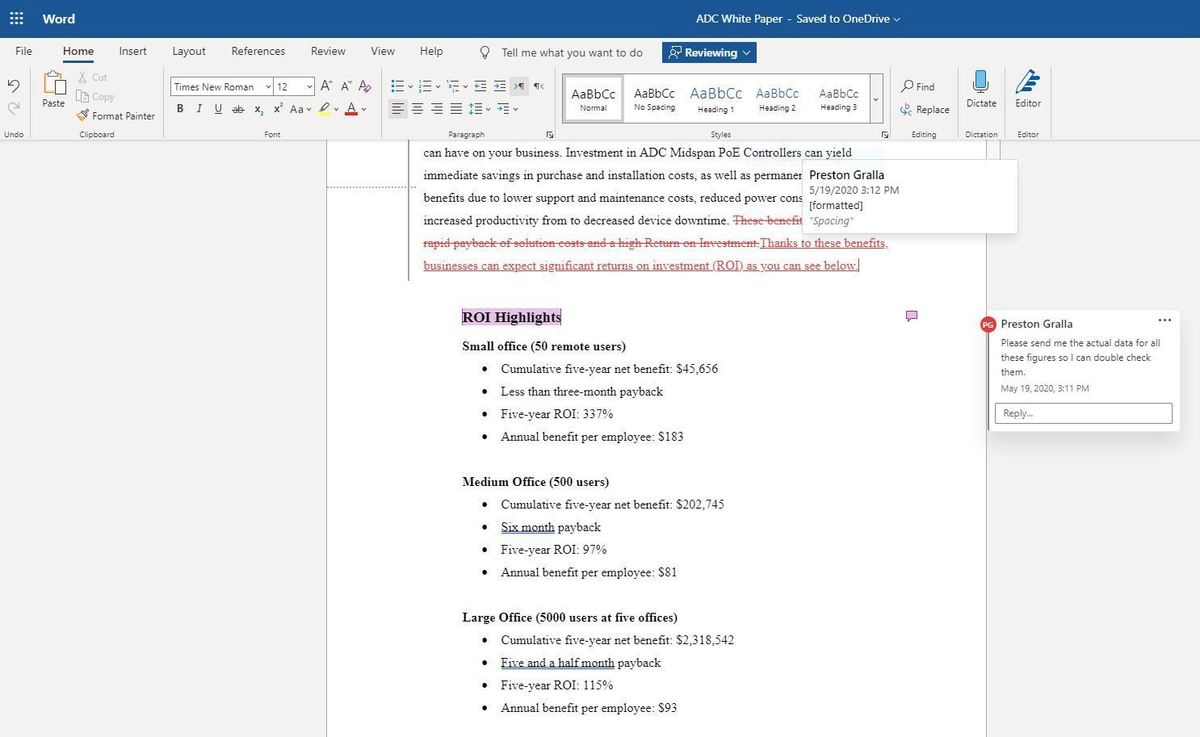Toggle Bold formatting
This screenshot has width=1200, height=737.
[x=180, y=109]
